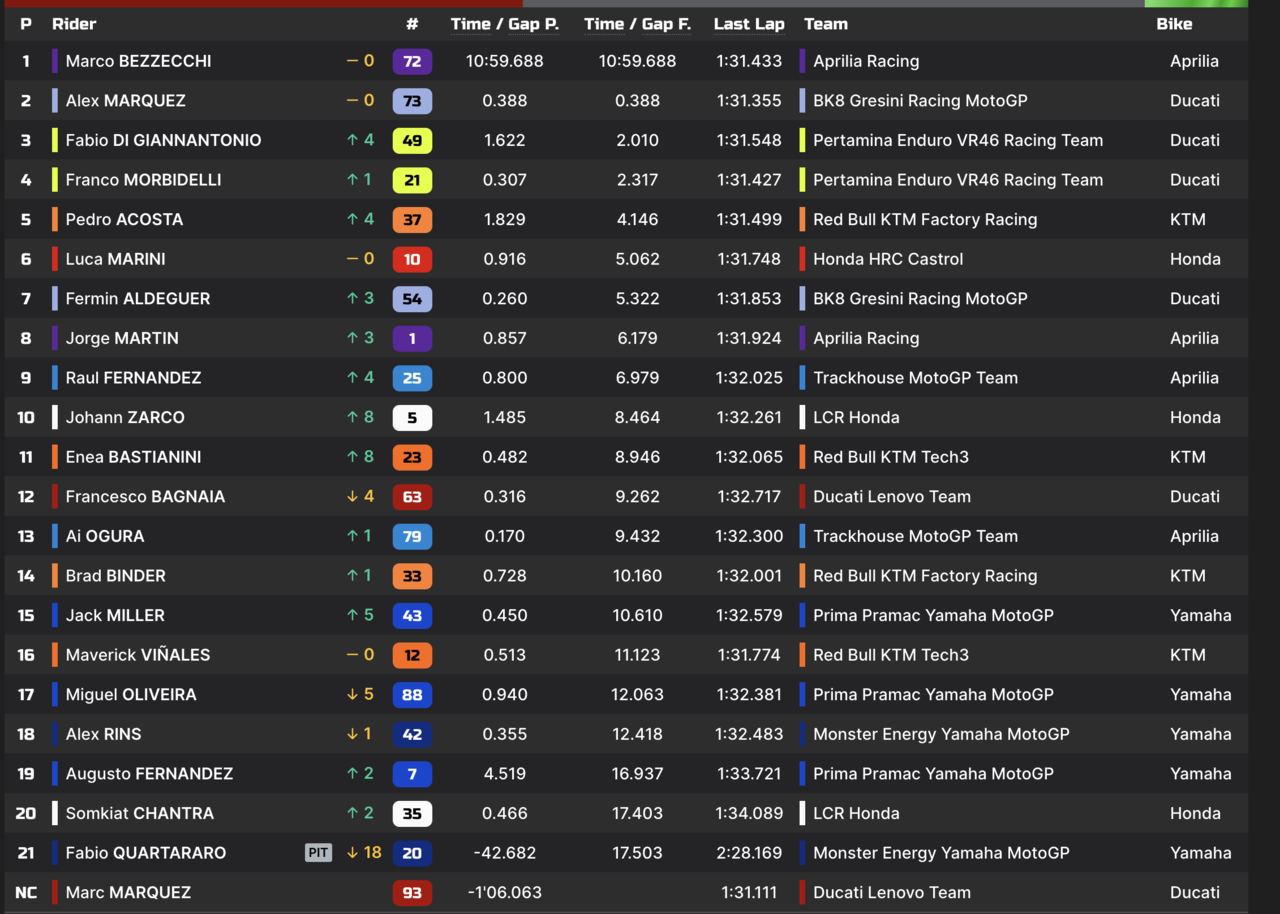Click white number badge 35
The width and height of the screenshot is (1280, 914).
click(x=412, y=813)
